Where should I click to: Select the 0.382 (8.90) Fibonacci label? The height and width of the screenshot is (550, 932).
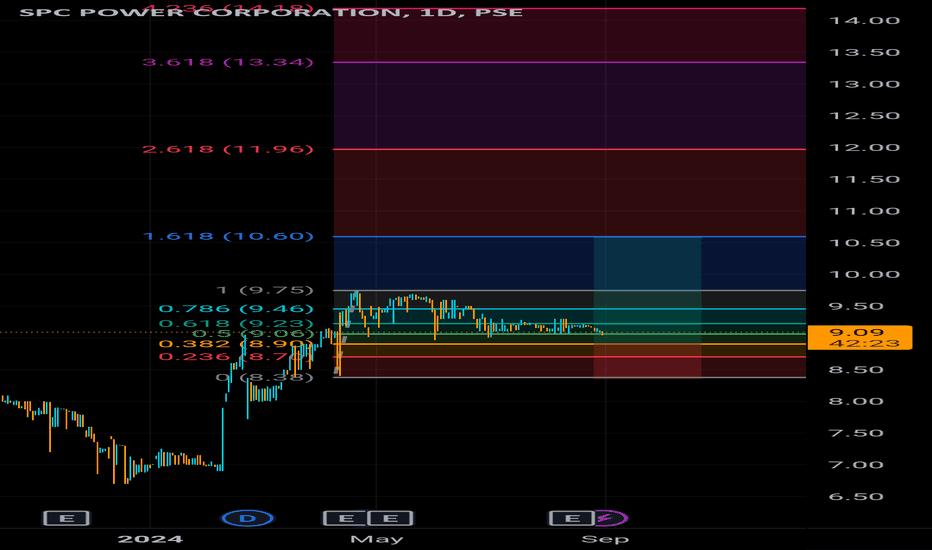coord(235,344)
